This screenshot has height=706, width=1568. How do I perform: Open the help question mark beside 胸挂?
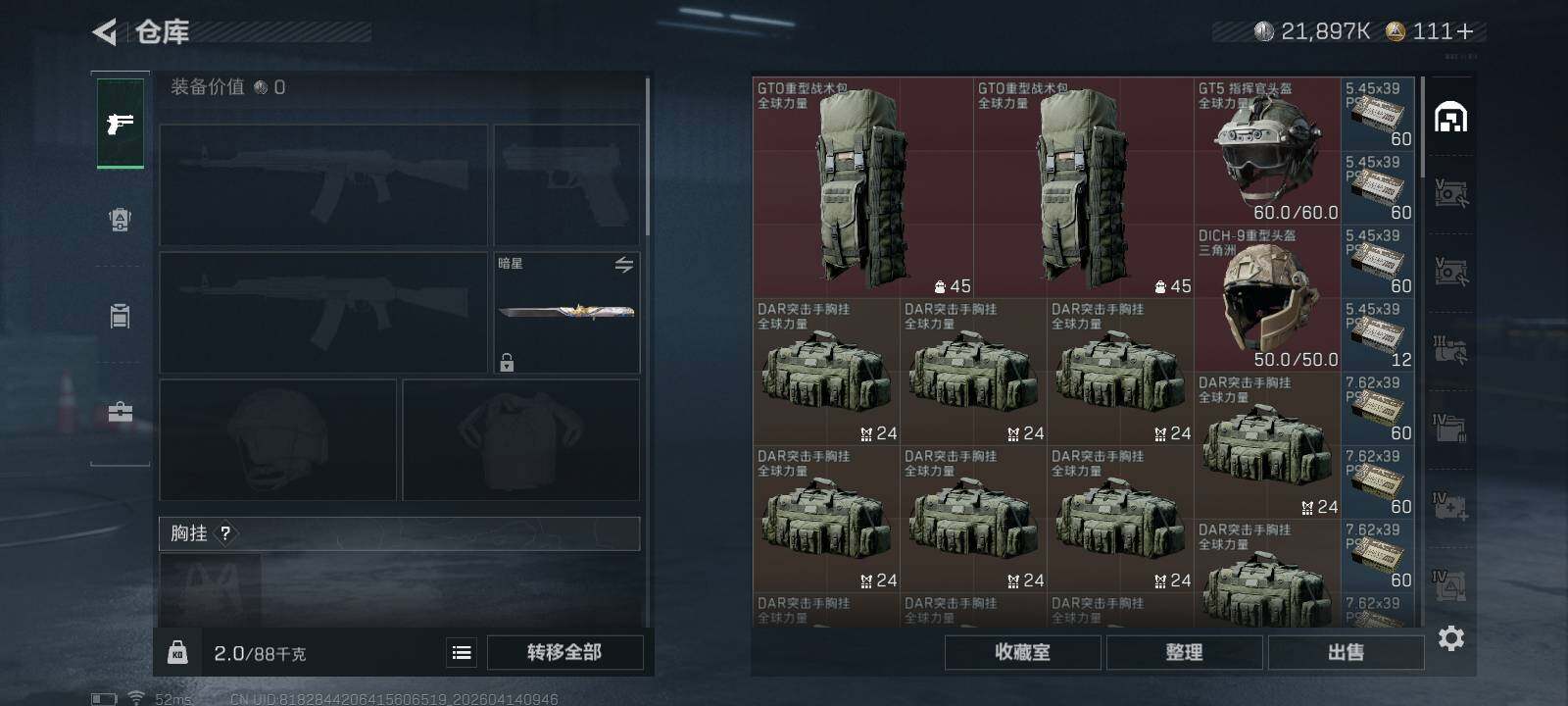[225, 533]
